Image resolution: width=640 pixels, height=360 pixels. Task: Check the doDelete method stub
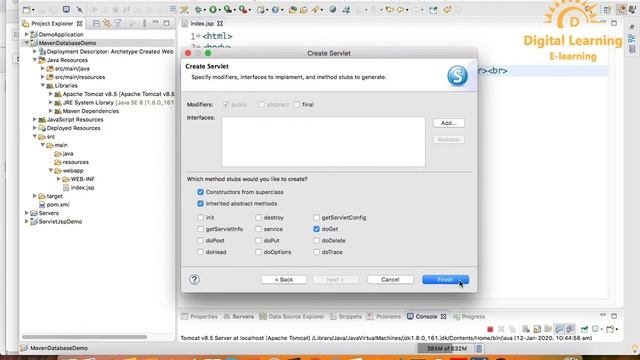pyautogui.click(x=316, y=240)
